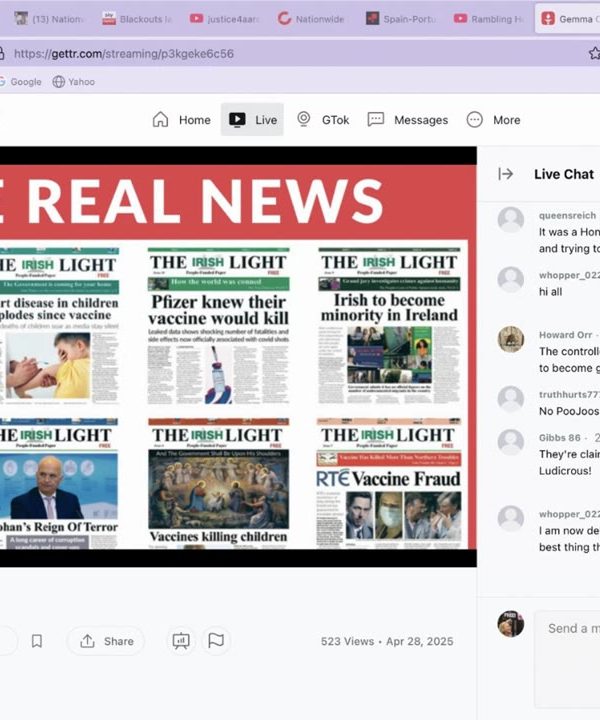Open Messages in the navigation bar

pyautogui.click(x=408, y=120)
